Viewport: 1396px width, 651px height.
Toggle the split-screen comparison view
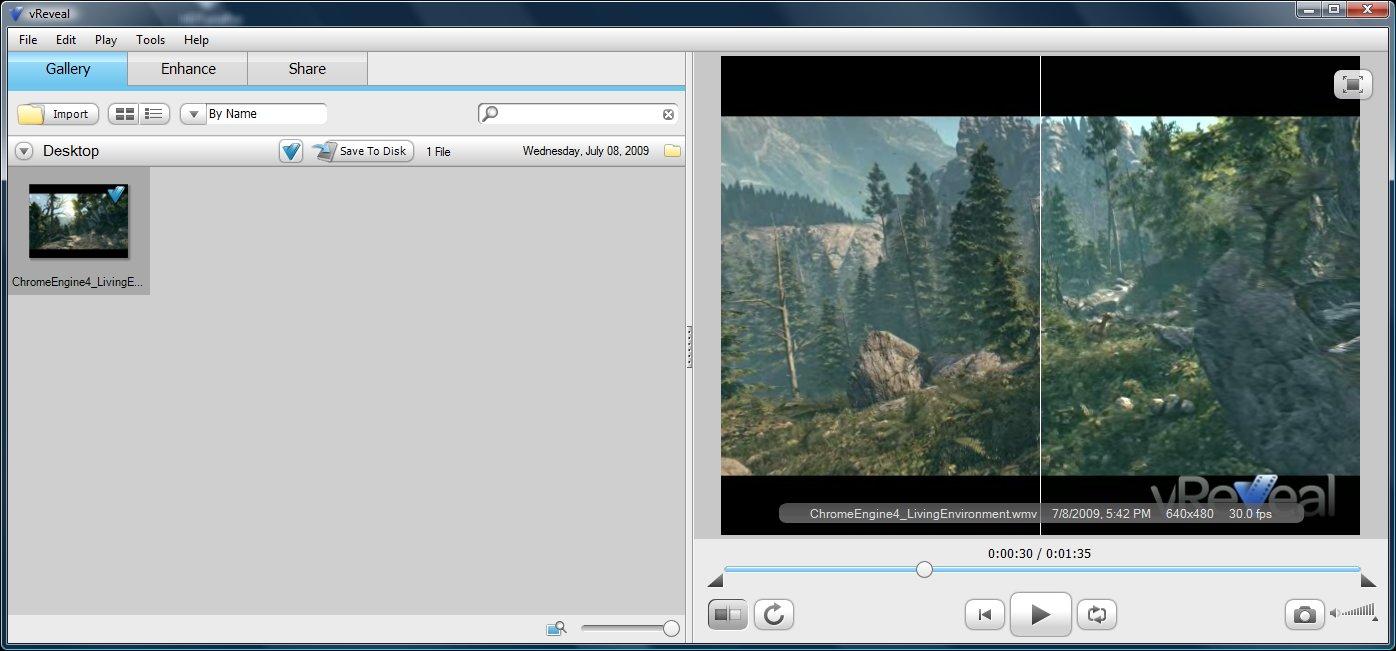coord(727,614)
